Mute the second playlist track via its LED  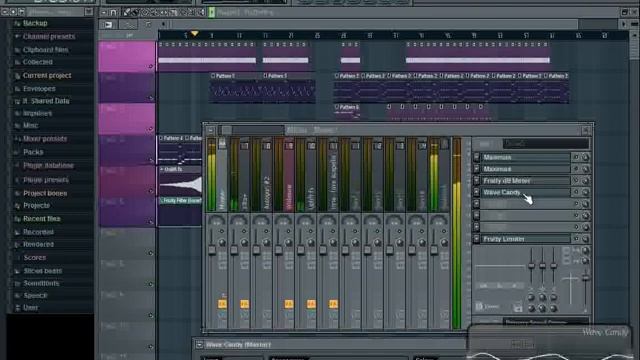151,98
